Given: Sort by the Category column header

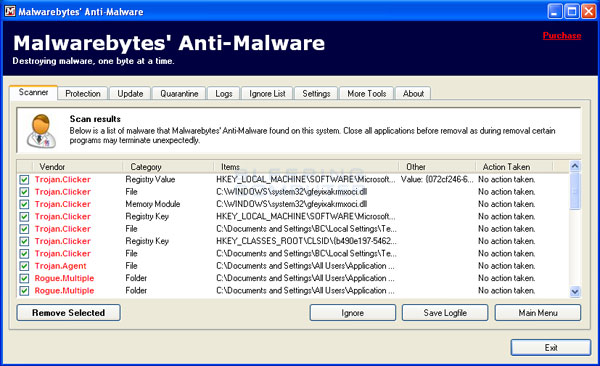Looking at the screenshot, I should (x=168, y=167).
